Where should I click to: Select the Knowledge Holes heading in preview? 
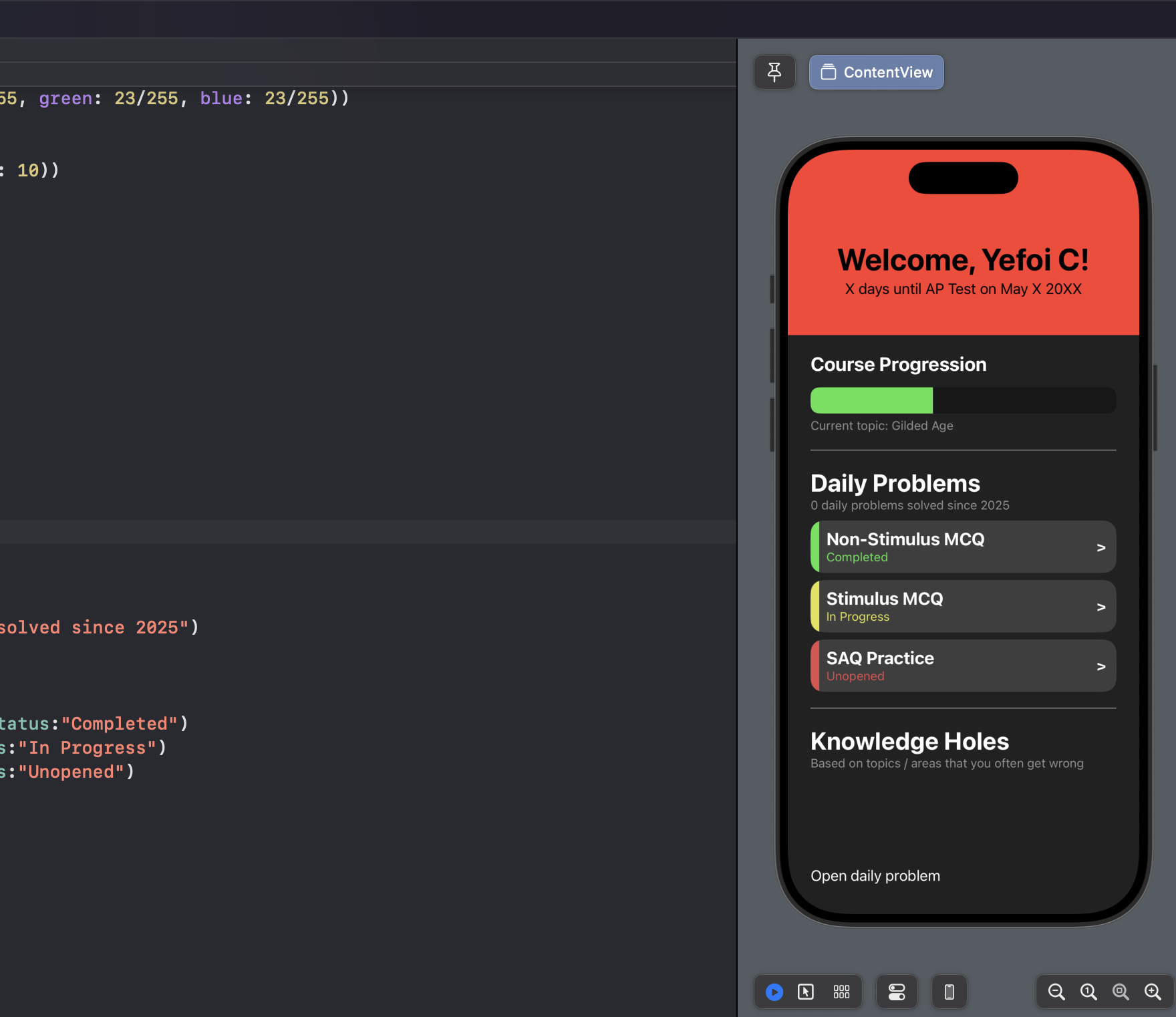point(909,741)
